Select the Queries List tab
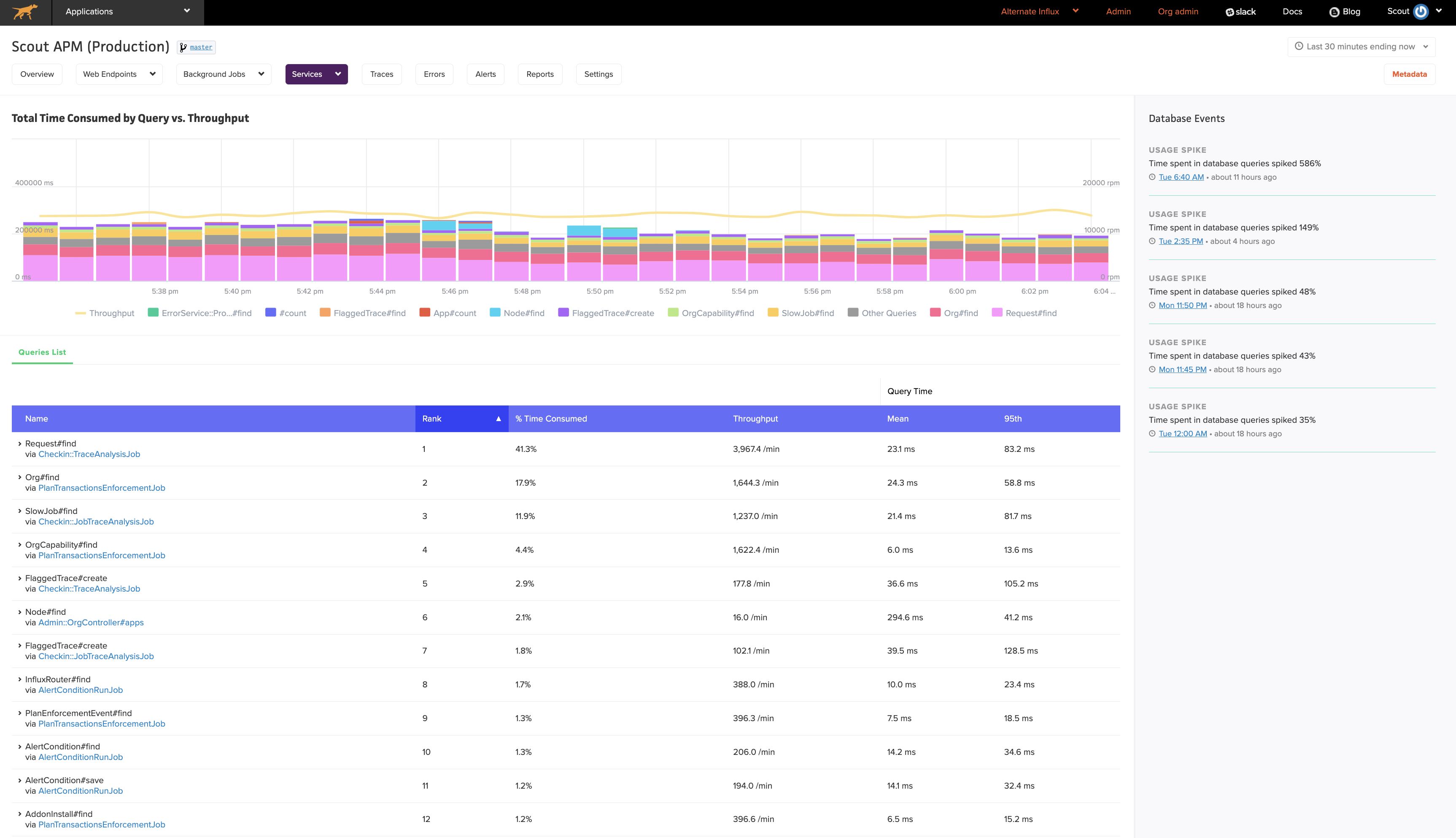The image size is (1456, 838). (42, 352)
